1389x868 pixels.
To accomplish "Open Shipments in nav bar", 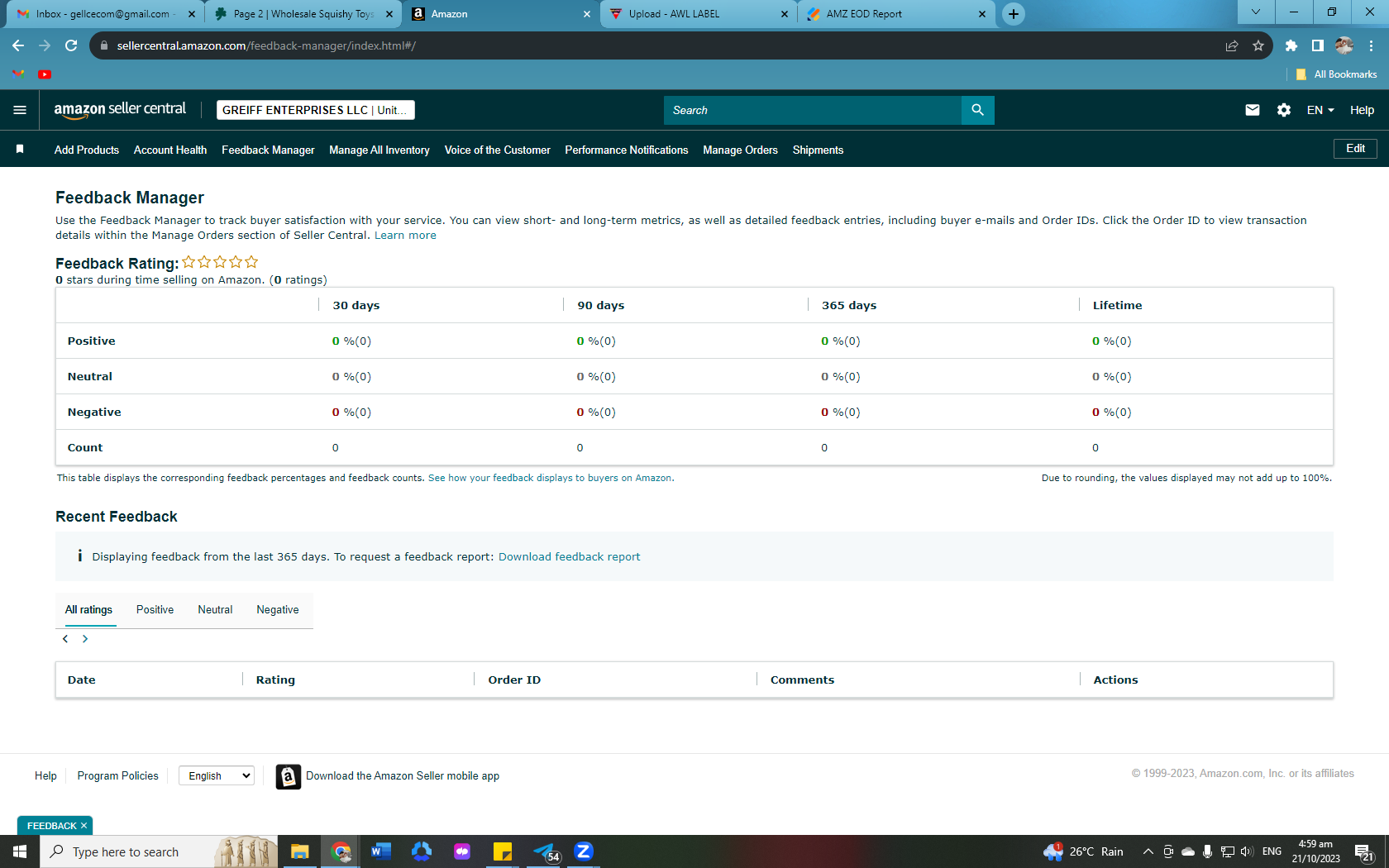I will click(x=819, y=150).
